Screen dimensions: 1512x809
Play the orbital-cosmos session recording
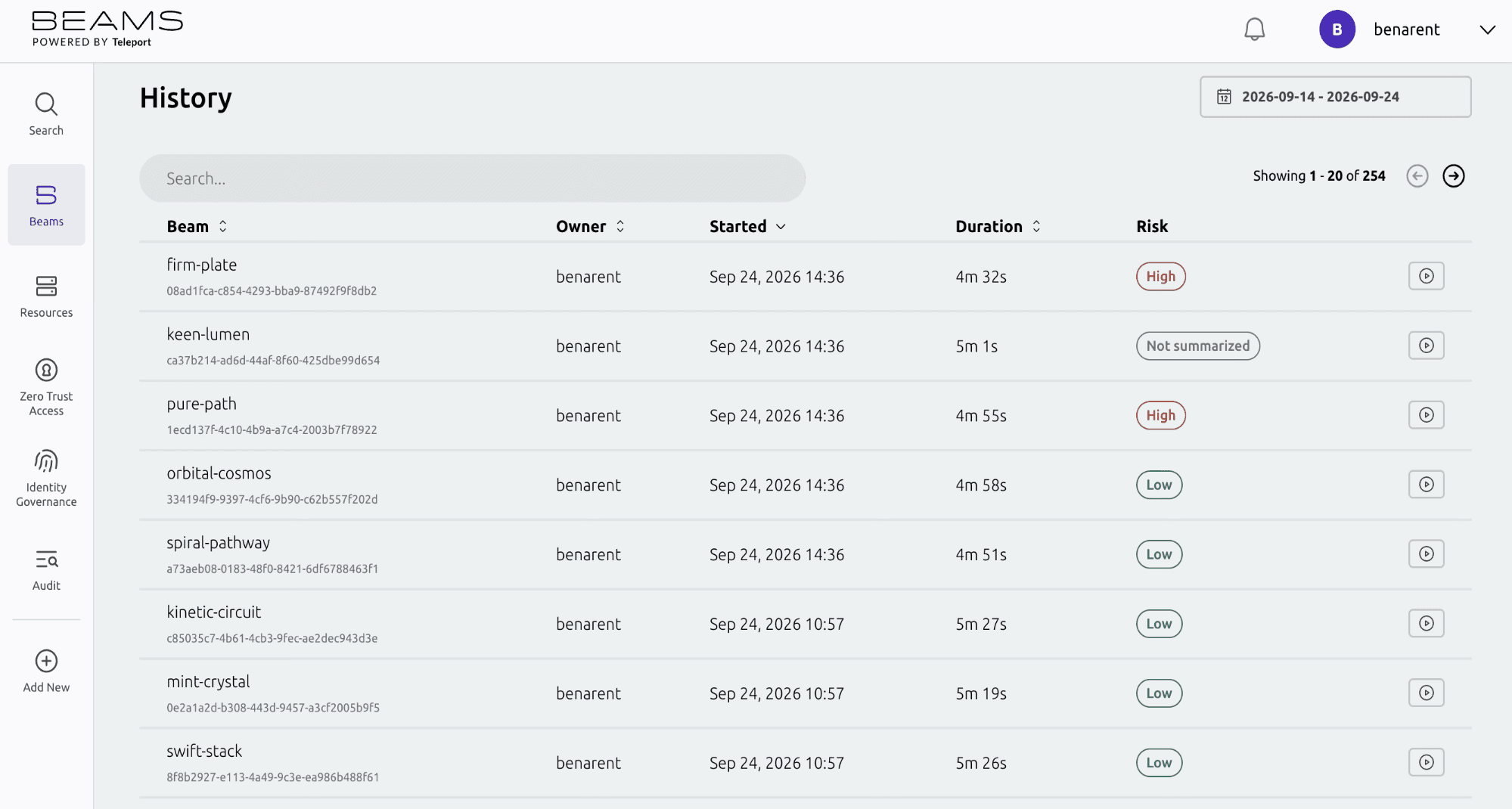1426,485
